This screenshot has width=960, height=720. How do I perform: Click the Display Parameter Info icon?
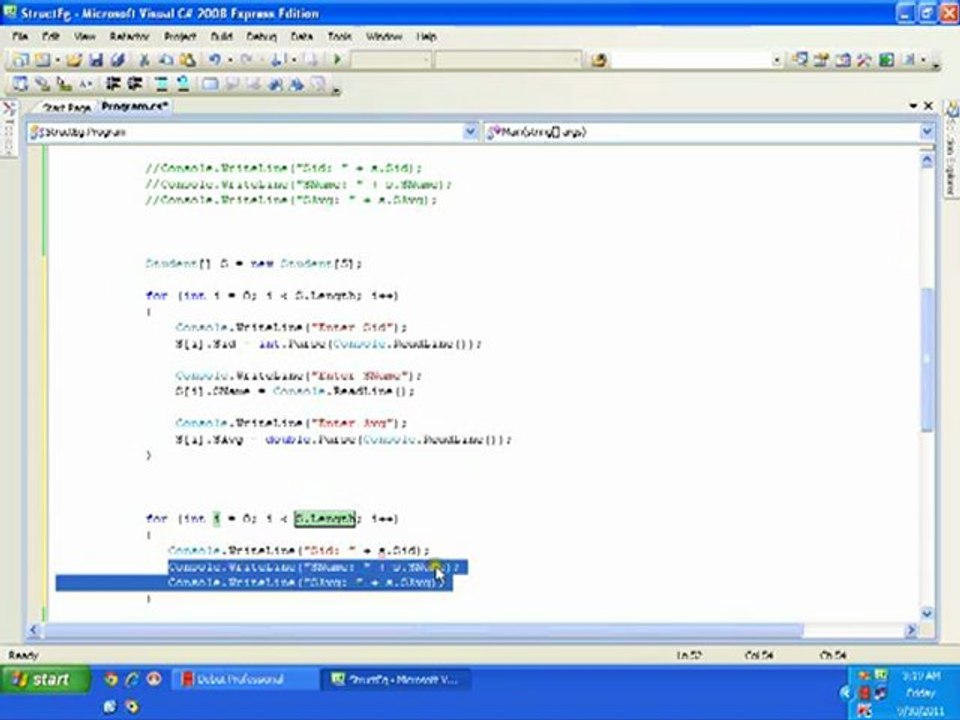tap(42, 84)
